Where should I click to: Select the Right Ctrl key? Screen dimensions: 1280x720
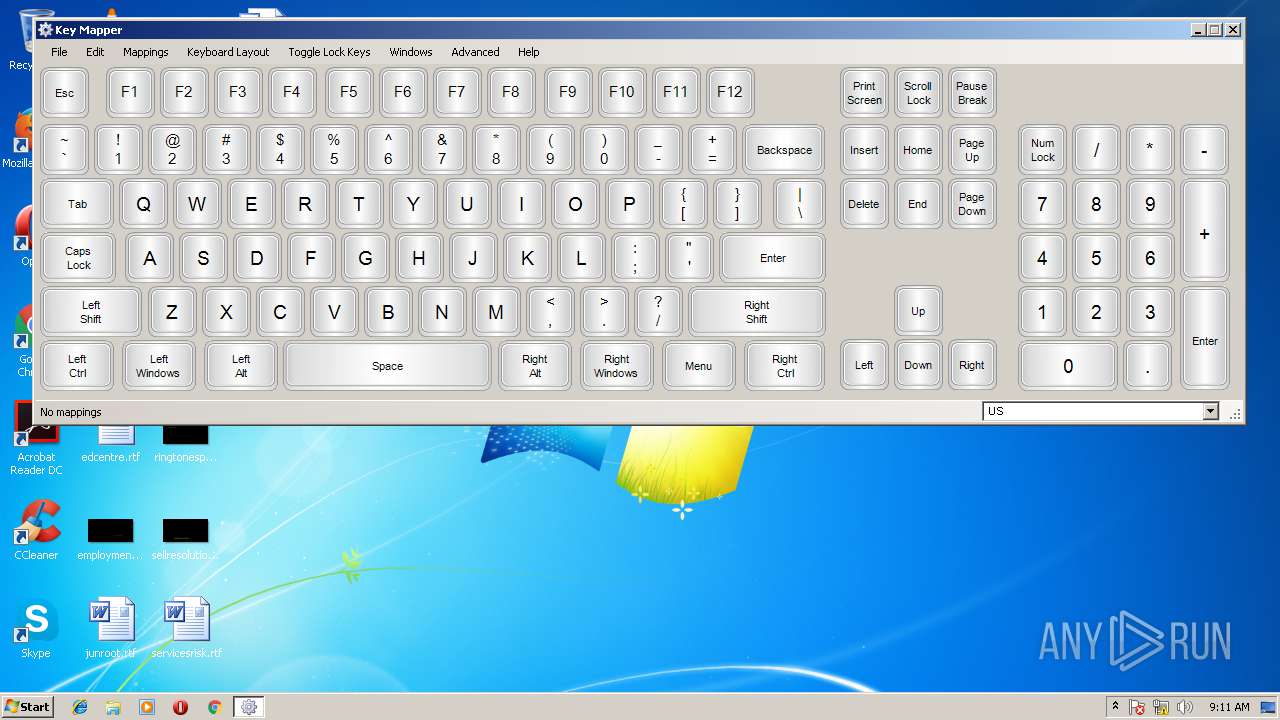(785, 366)
